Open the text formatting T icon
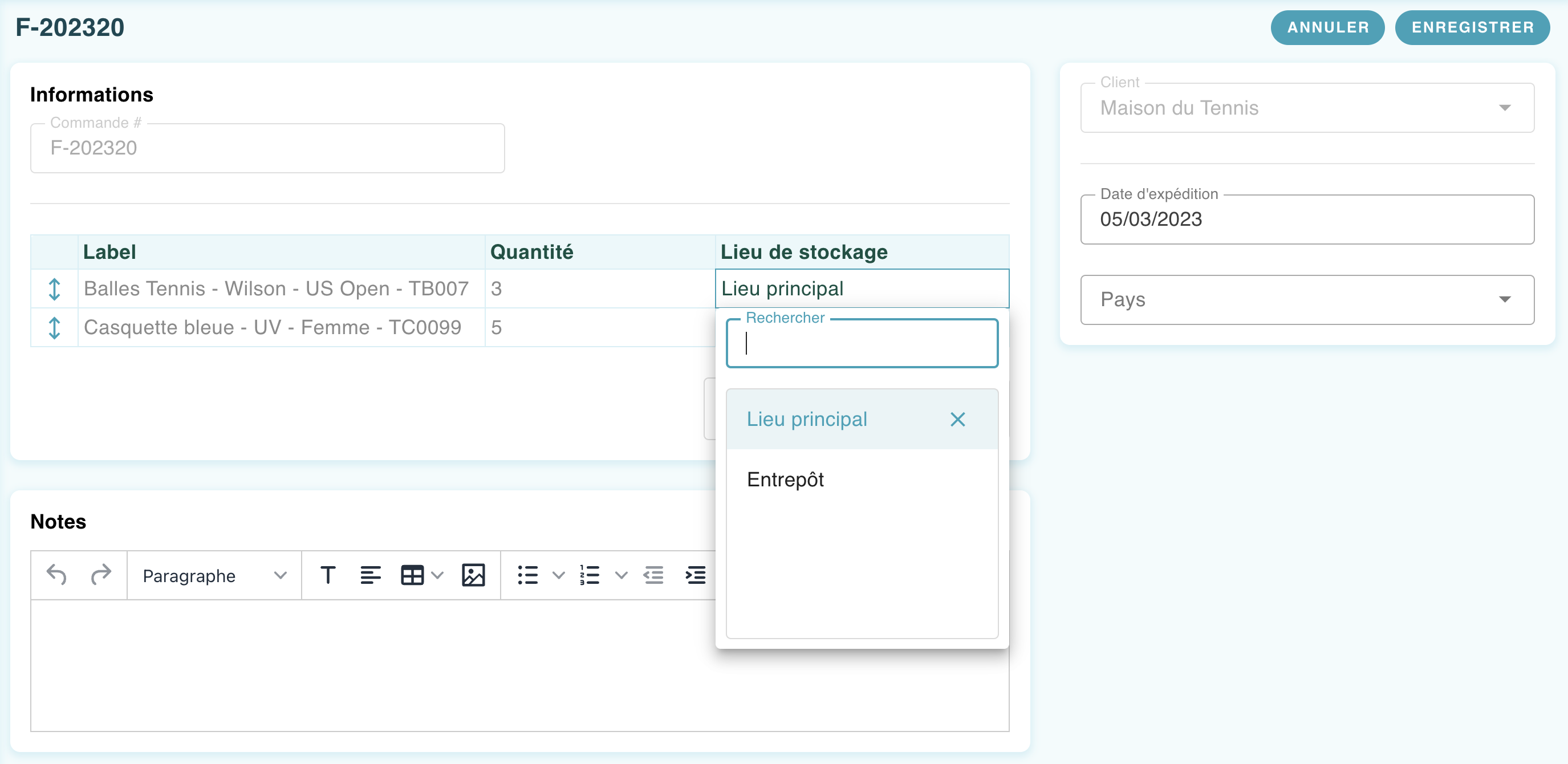The width and height of the screenshot is (1568, 764). [328, 575]
